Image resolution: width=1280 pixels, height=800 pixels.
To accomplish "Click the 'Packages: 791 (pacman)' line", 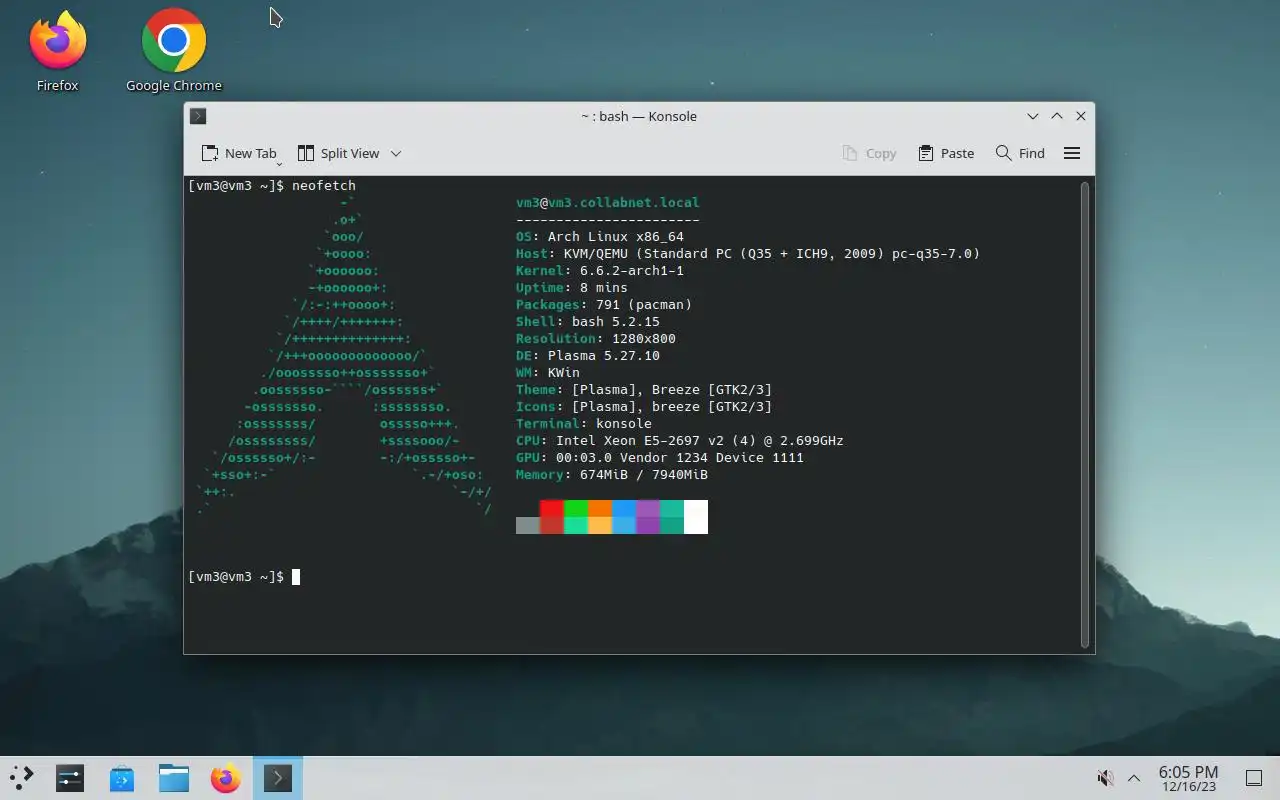I will [604, 305].
